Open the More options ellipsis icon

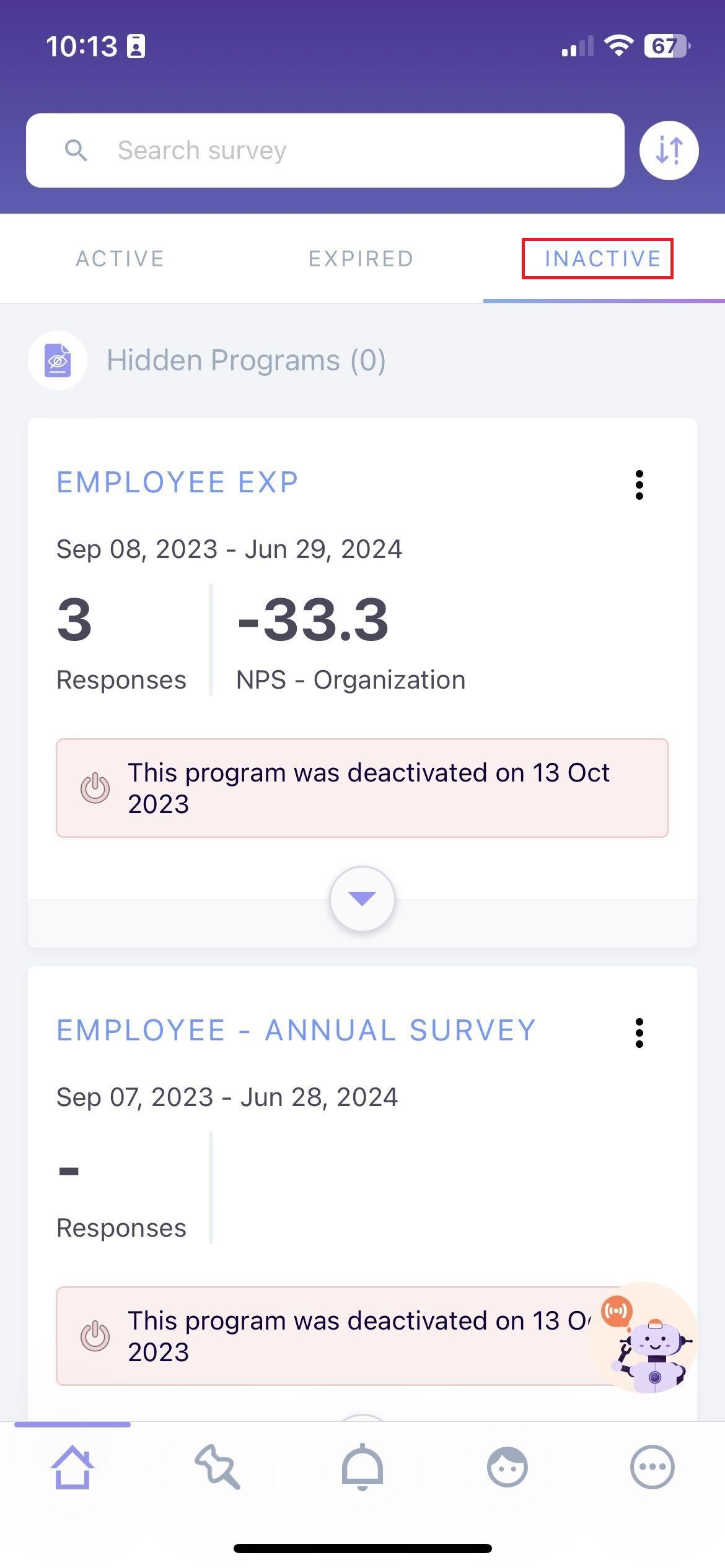pos(652,1466)
